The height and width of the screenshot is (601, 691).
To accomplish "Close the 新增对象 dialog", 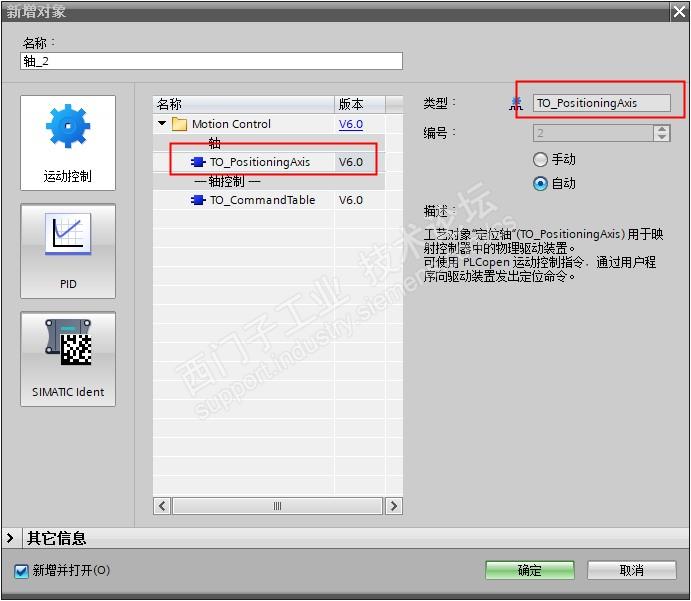I will point(679,11).
